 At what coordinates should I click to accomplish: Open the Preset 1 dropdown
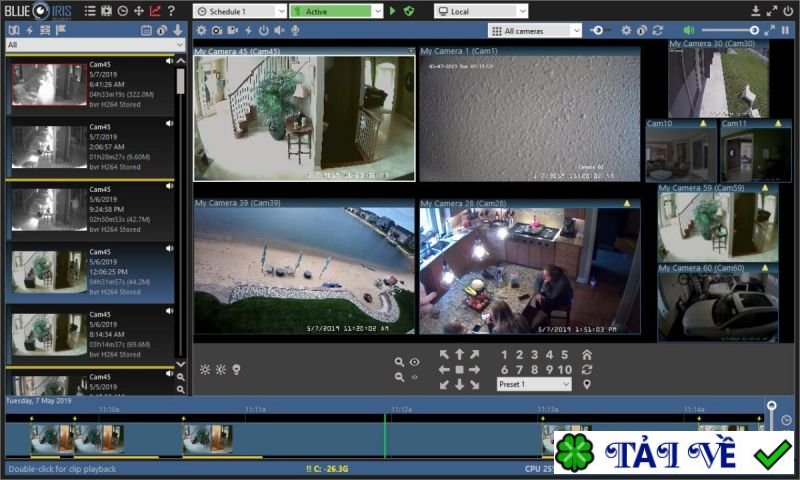534,384
